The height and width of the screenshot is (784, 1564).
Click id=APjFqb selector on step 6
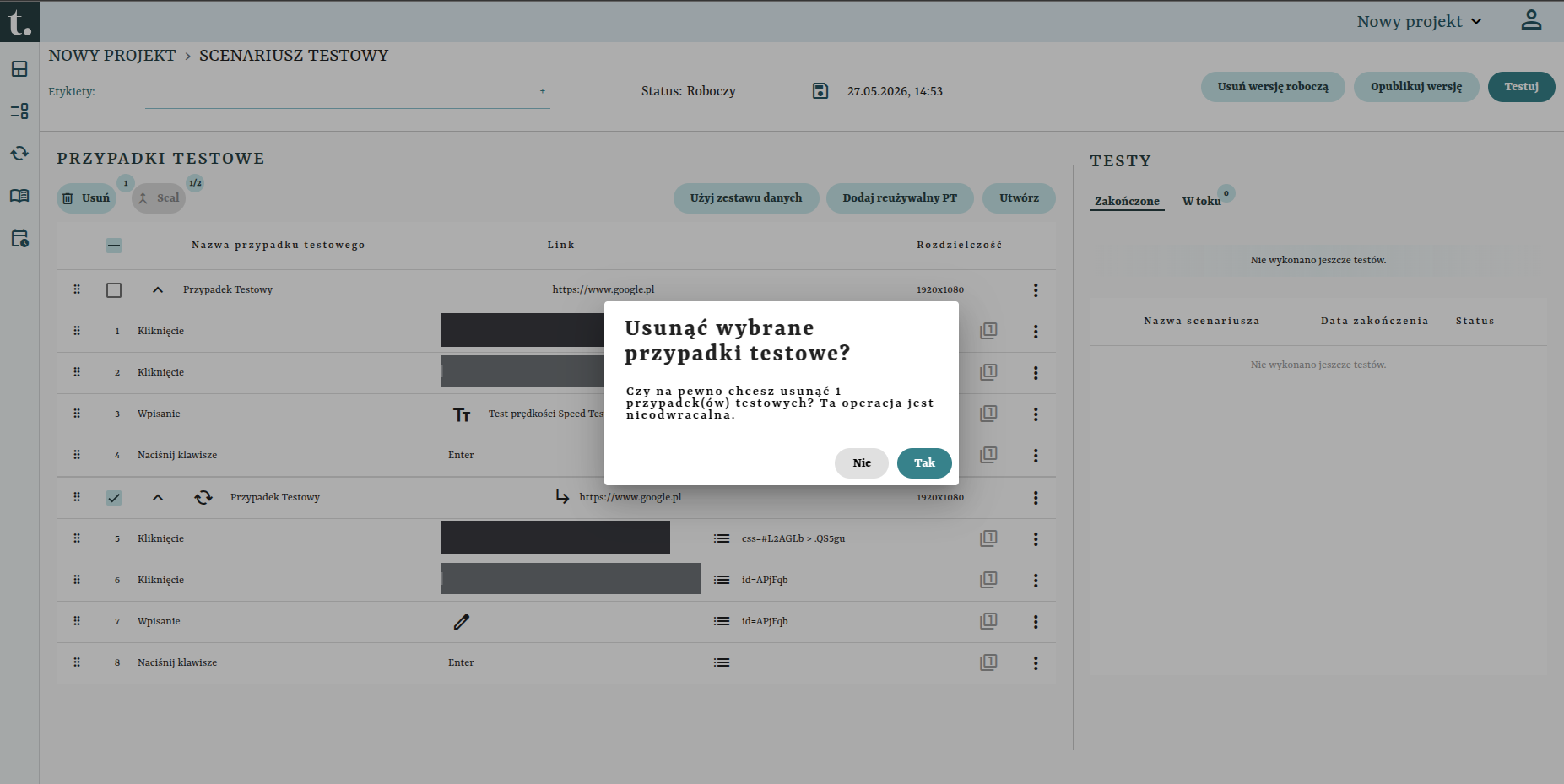click(765, 580)
